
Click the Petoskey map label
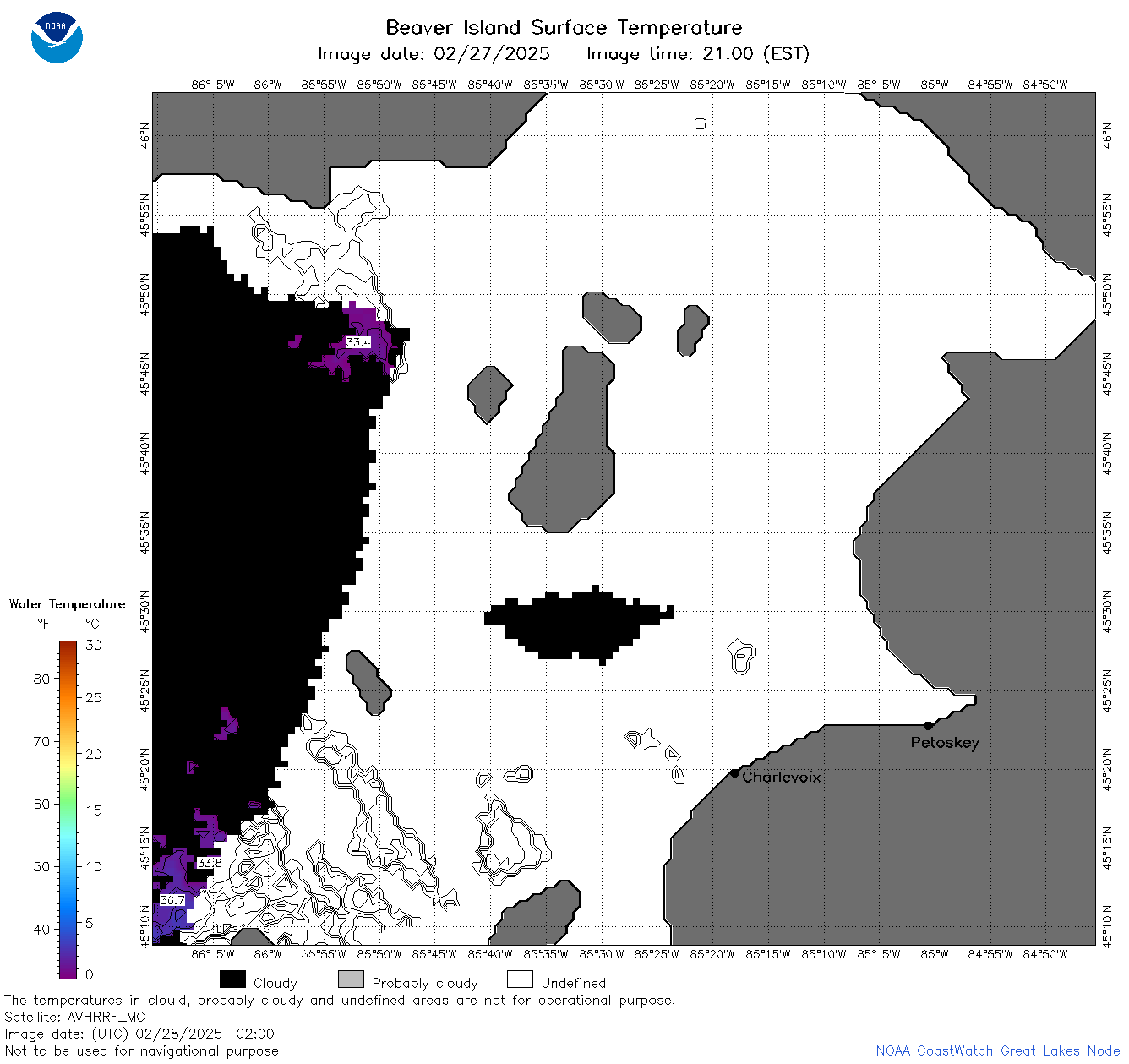pyautogui.click(x=945, y=743)
